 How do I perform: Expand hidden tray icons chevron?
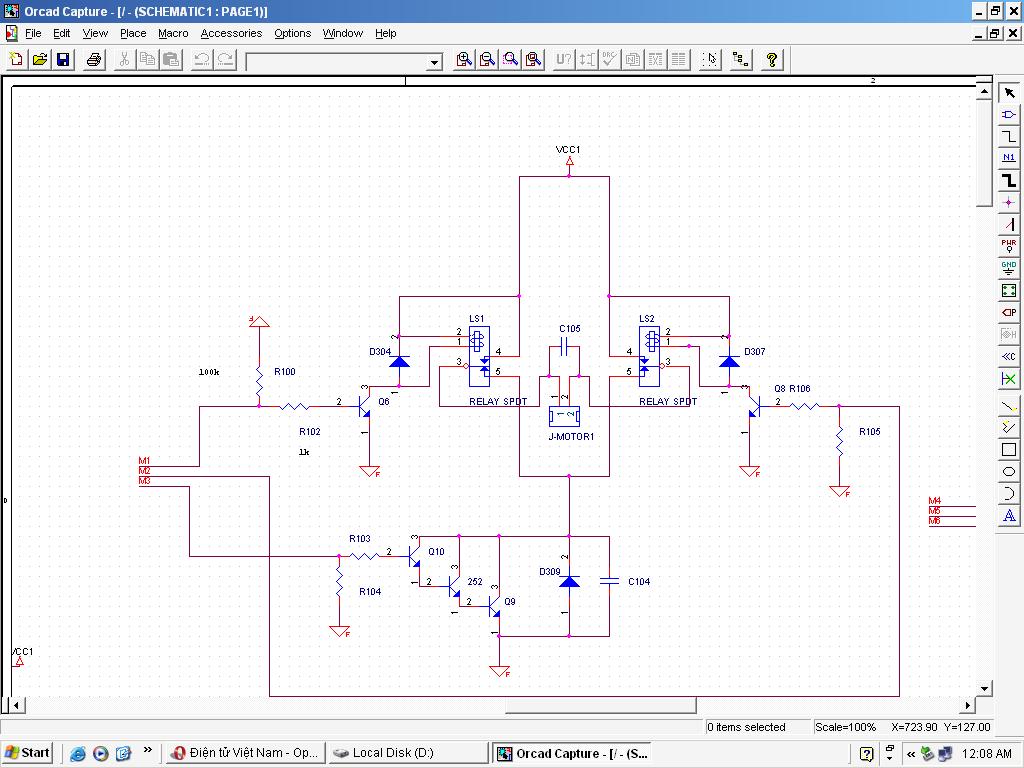point(910,754)
